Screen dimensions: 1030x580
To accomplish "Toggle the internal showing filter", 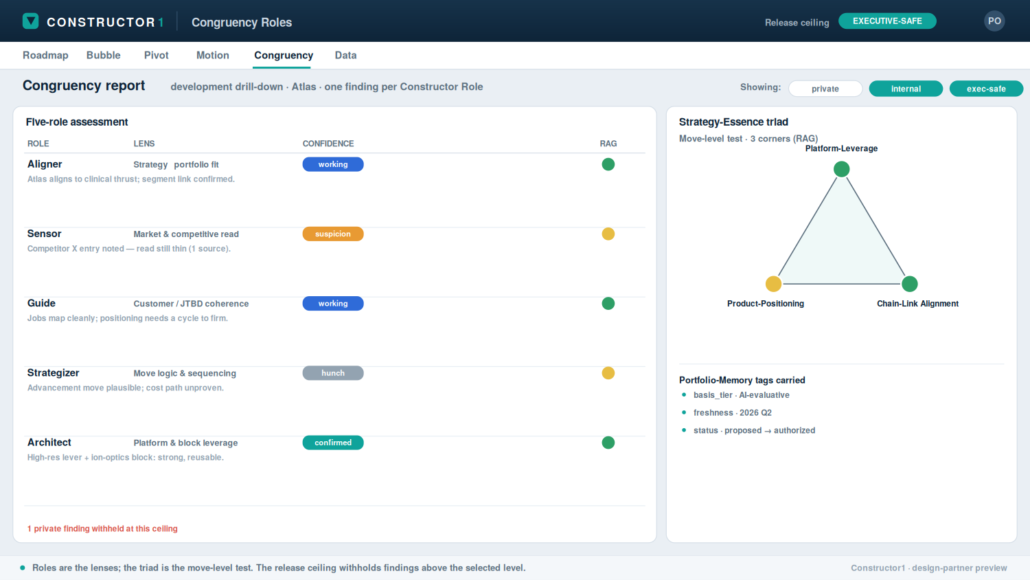I will click(x=906, y=89).
